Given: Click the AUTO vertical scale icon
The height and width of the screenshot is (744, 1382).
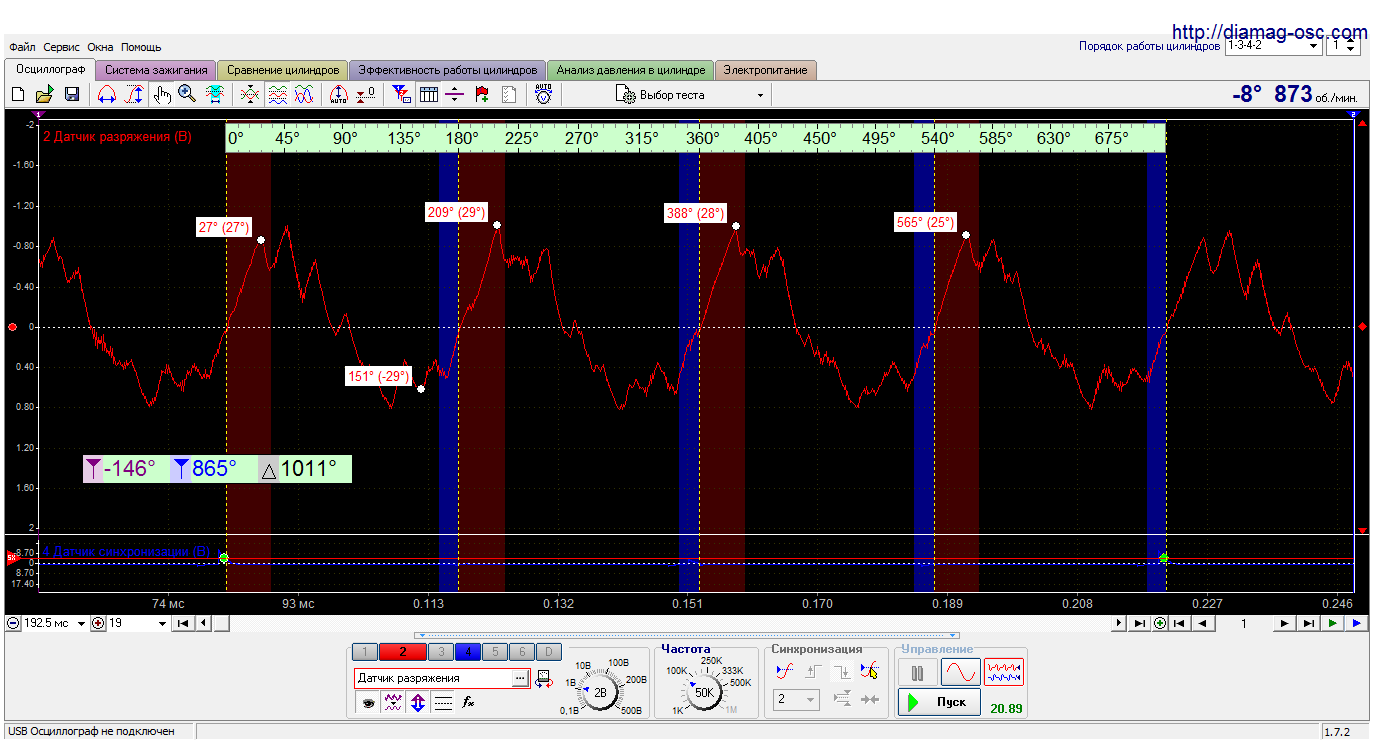Looking at the screenshot, I should [338, 94].
